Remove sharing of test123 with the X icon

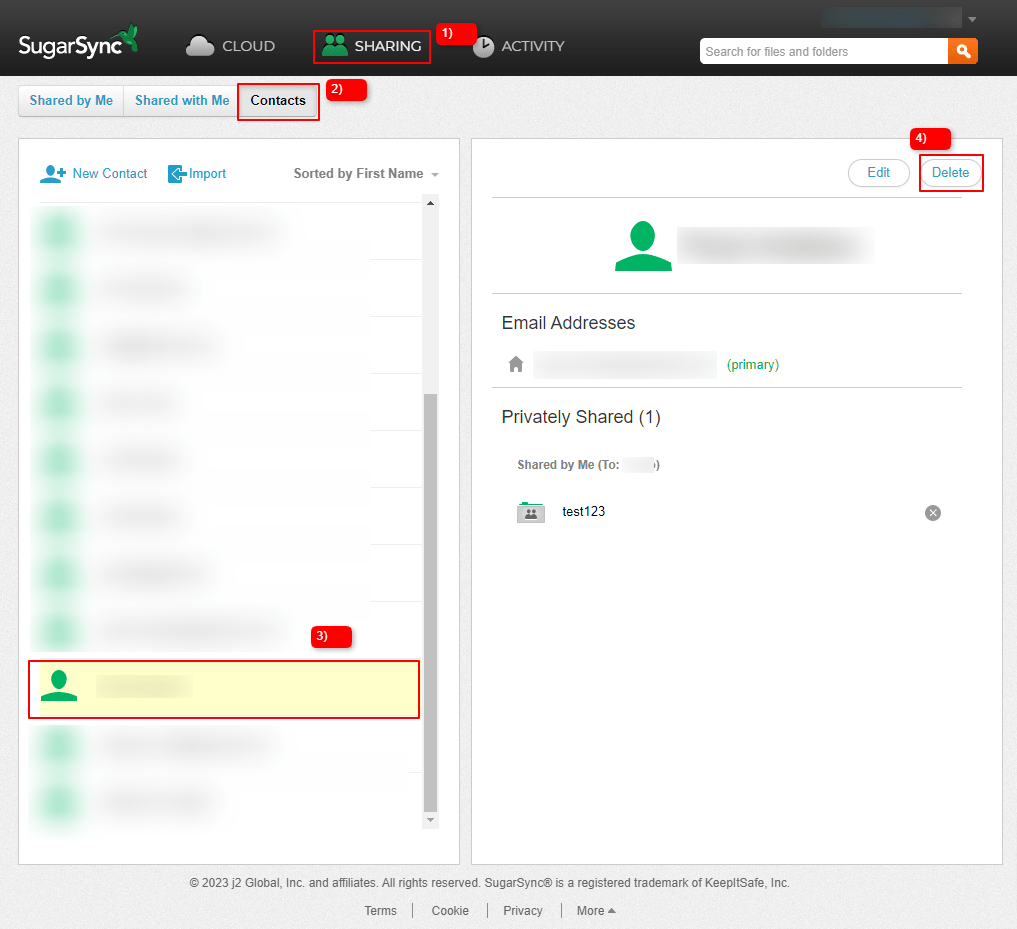(933, 513)
